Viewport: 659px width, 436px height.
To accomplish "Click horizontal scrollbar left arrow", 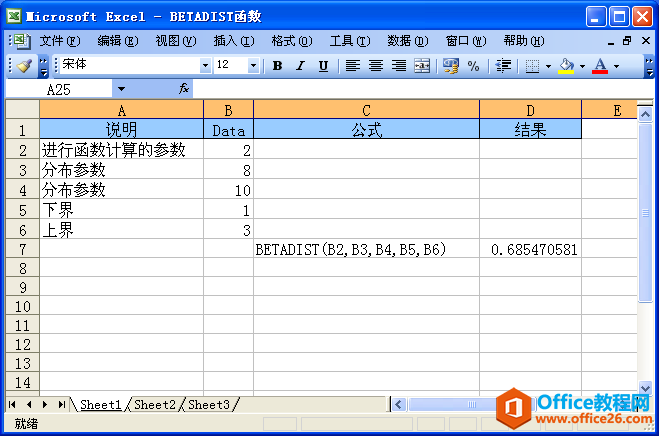I will pyautogui.click(x=399, y=404).
